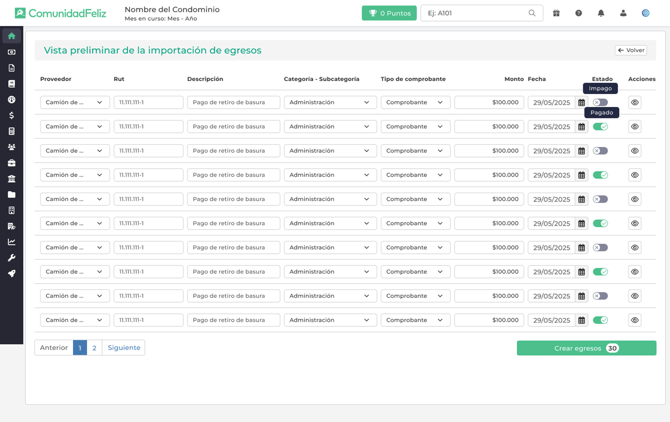
Task: Expand first row Comprobante type dropdown
Action: point(415,102)
